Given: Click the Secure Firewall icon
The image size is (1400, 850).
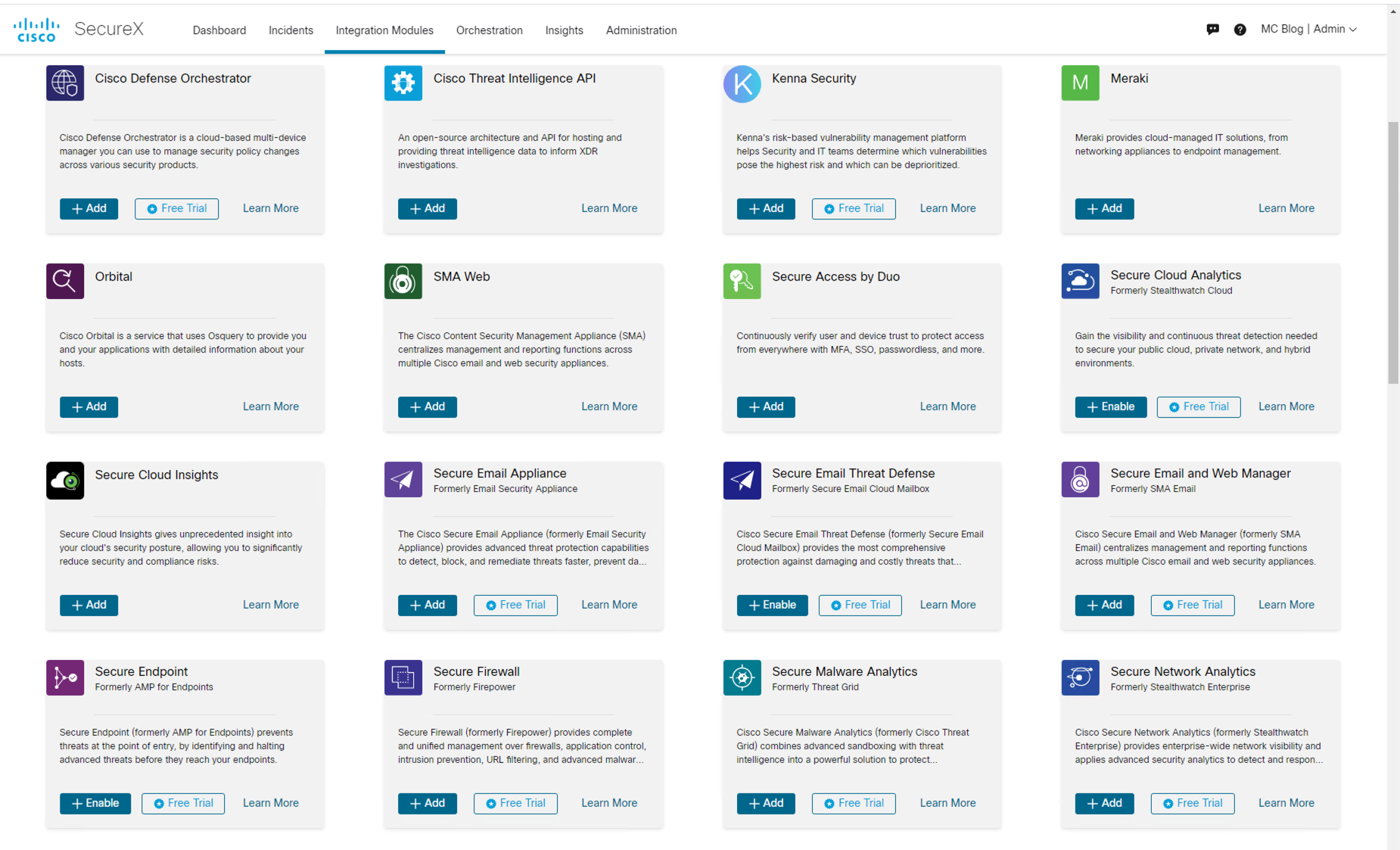Looking at the screenshot, I should tap(403, 677).
